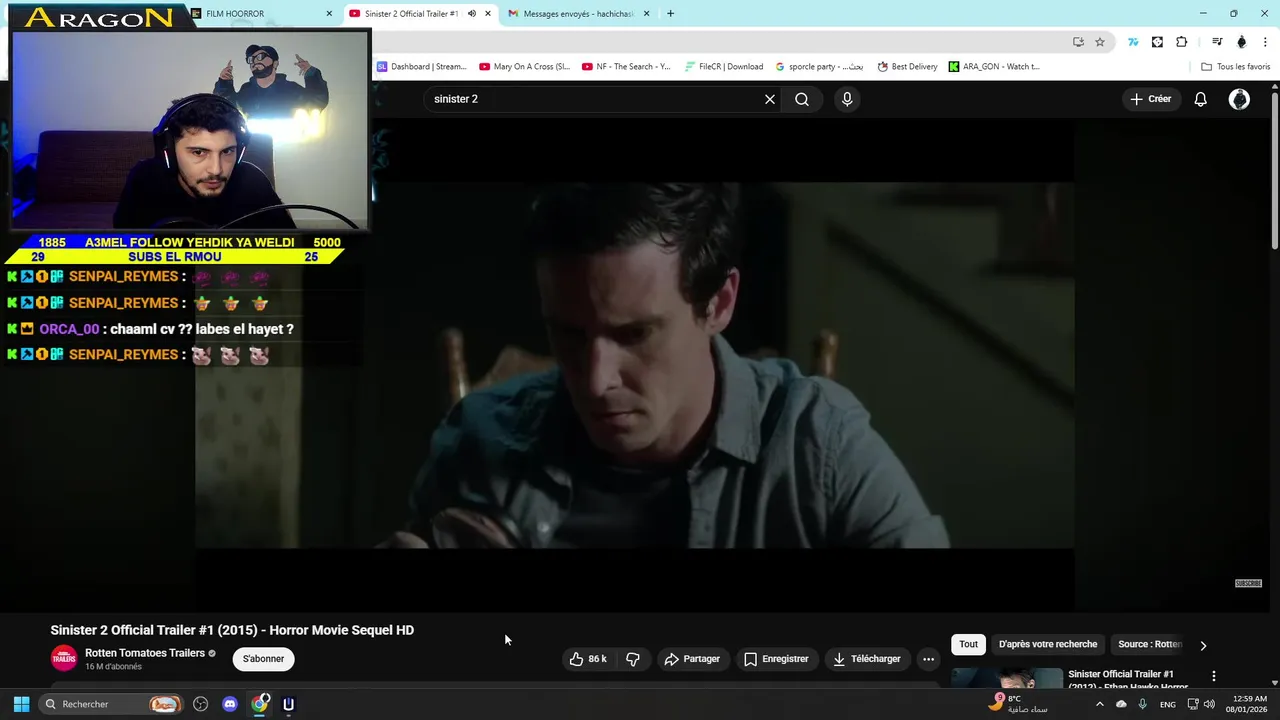The width and height of the screenshot is (1280, 720).
Task: Open the 8°C weather widget
Action: pos(1020,704)
